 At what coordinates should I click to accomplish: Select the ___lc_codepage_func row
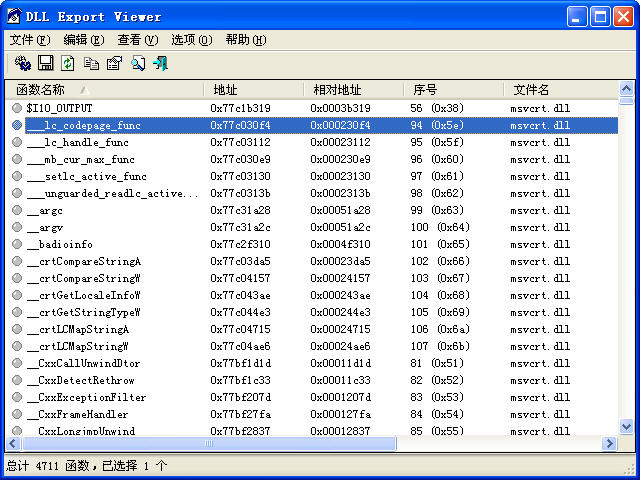(312, 125)
